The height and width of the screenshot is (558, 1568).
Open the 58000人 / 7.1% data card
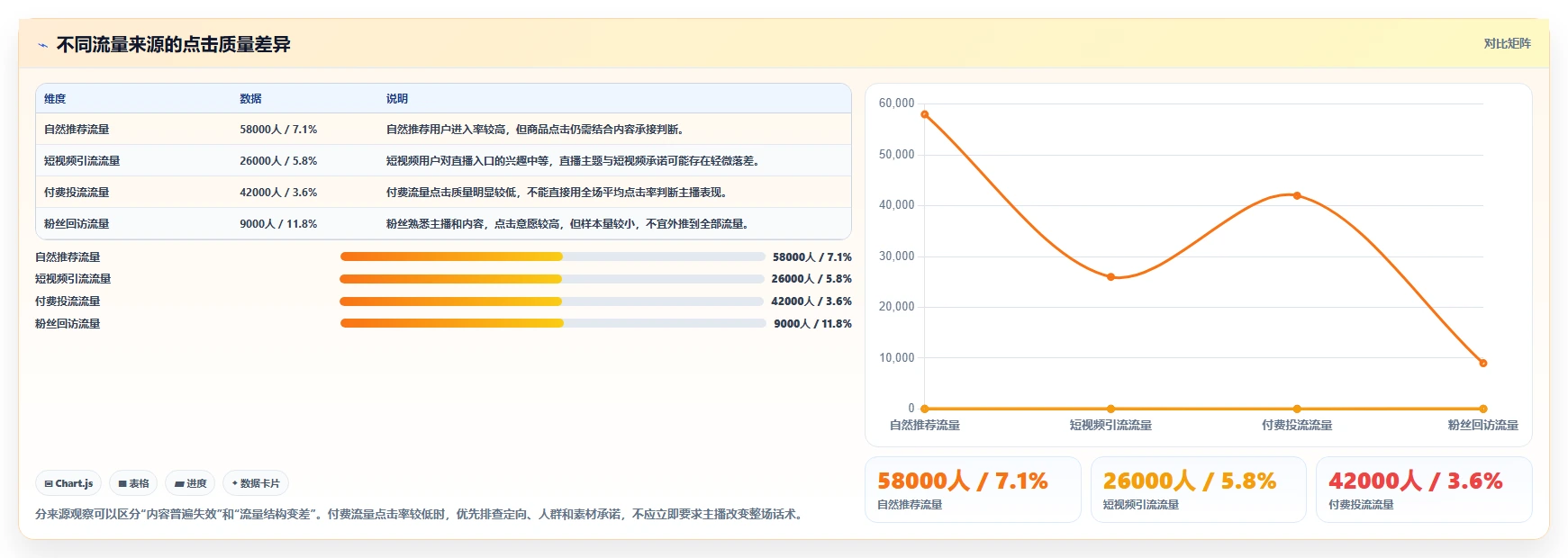coord(973,490)
